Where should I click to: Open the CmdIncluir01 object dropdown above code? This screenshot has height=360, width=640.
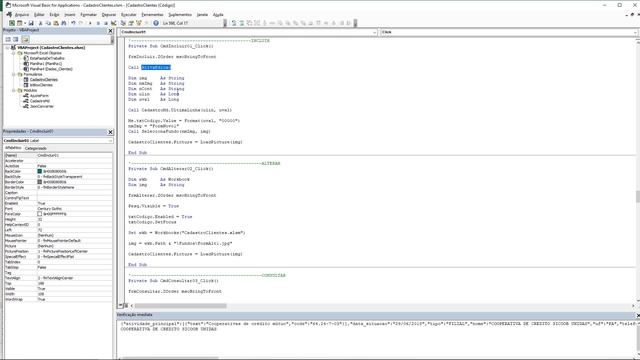point(374,32)
